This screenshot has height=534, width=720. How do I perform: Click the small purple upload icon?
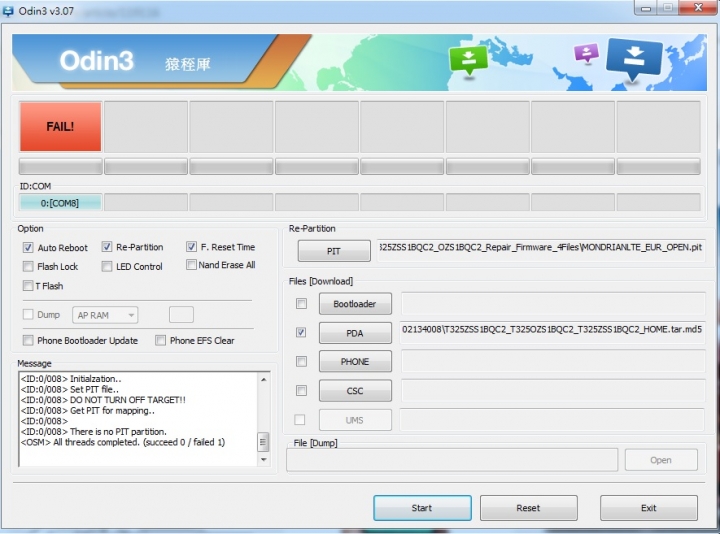click(x=586, y=53)
